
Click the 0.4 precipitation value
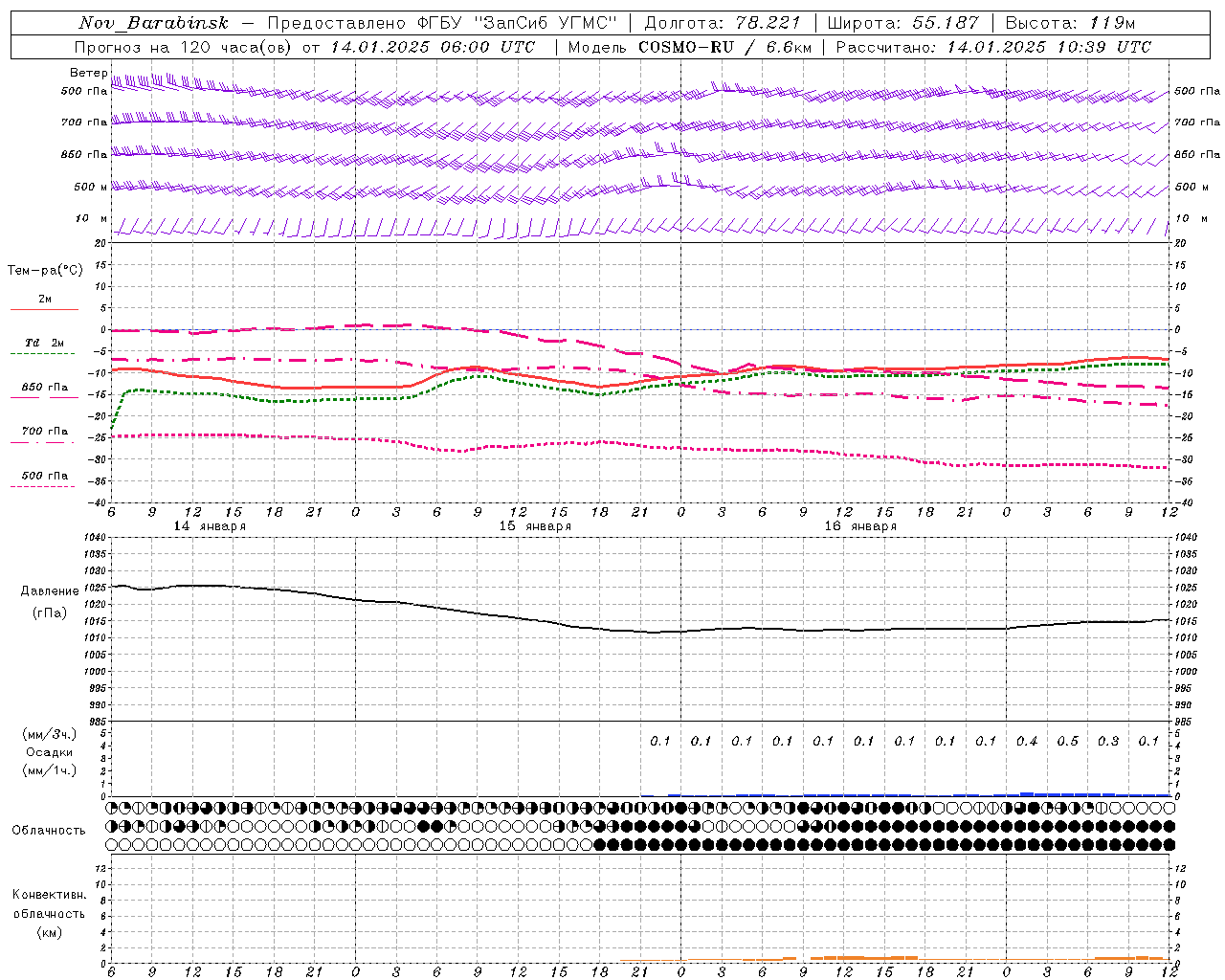[x=1027, y=742]
